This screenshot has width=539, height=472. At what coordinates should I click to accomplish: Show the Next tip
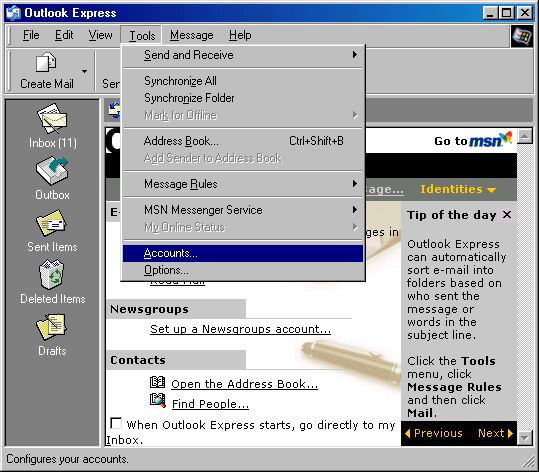click(495, 433)
